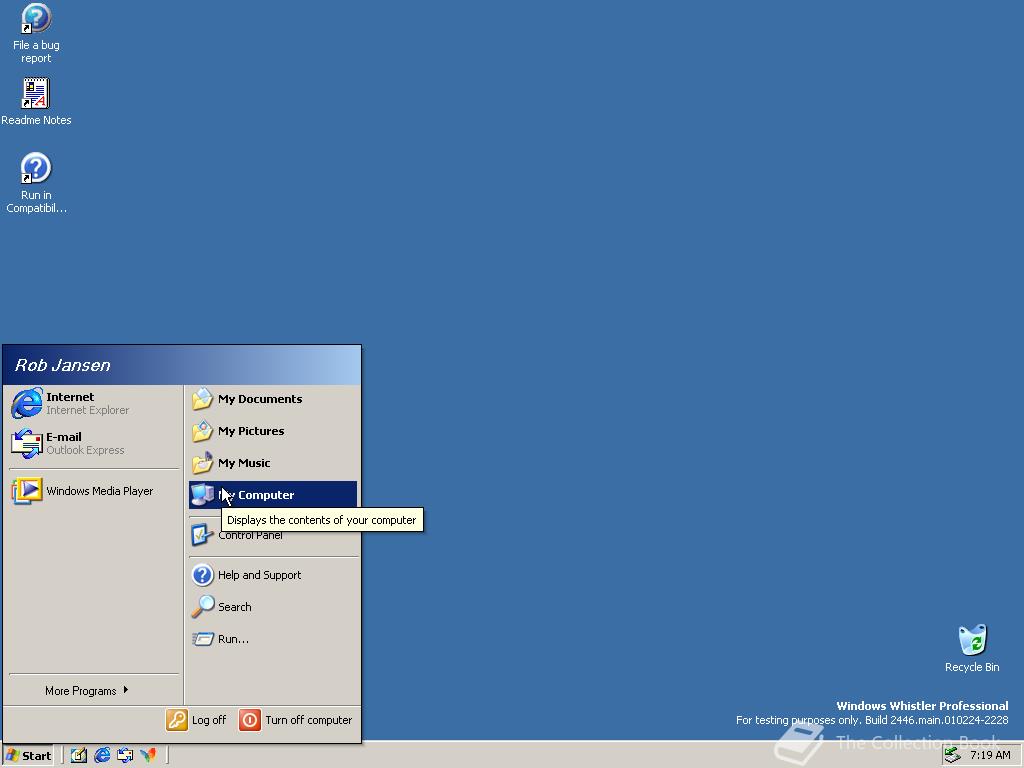Viewport: 1024px width, 768px height.
Task: Open the Run... dialog
Action: click(273, 639)
